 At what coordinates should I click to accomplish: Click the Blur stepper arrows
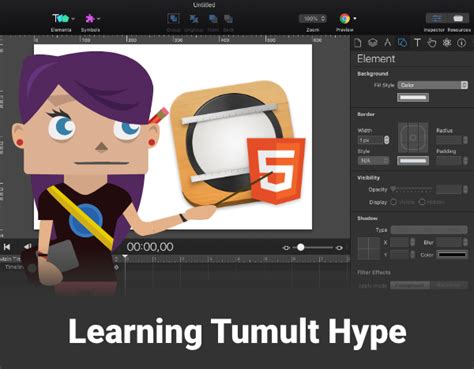465,242
